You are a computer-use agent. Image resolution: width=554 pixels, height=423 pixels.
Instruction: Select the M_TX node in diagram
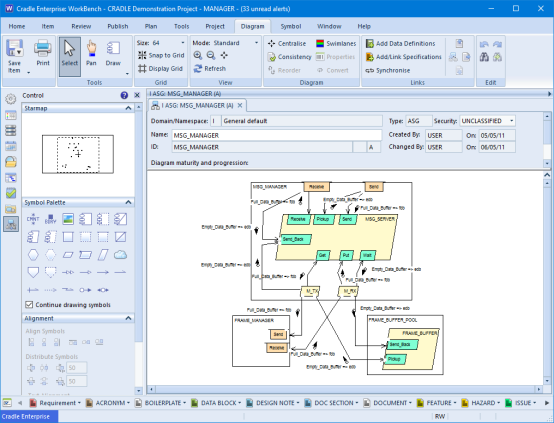[x=310, y=291]
